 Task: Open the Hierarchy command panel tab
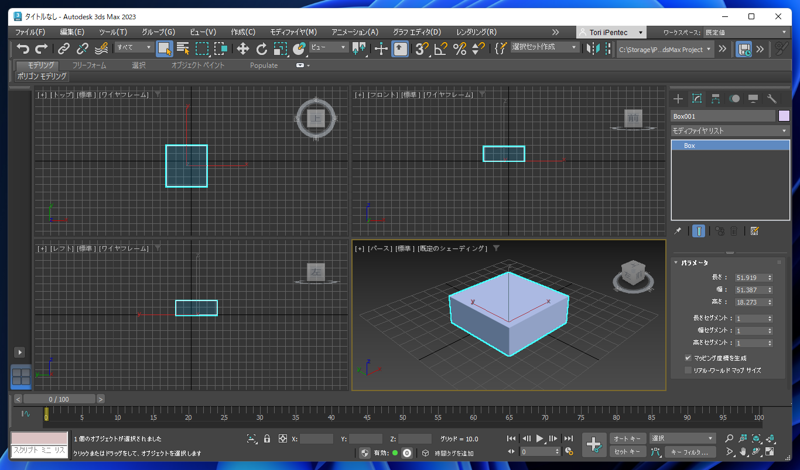(715, 98)
